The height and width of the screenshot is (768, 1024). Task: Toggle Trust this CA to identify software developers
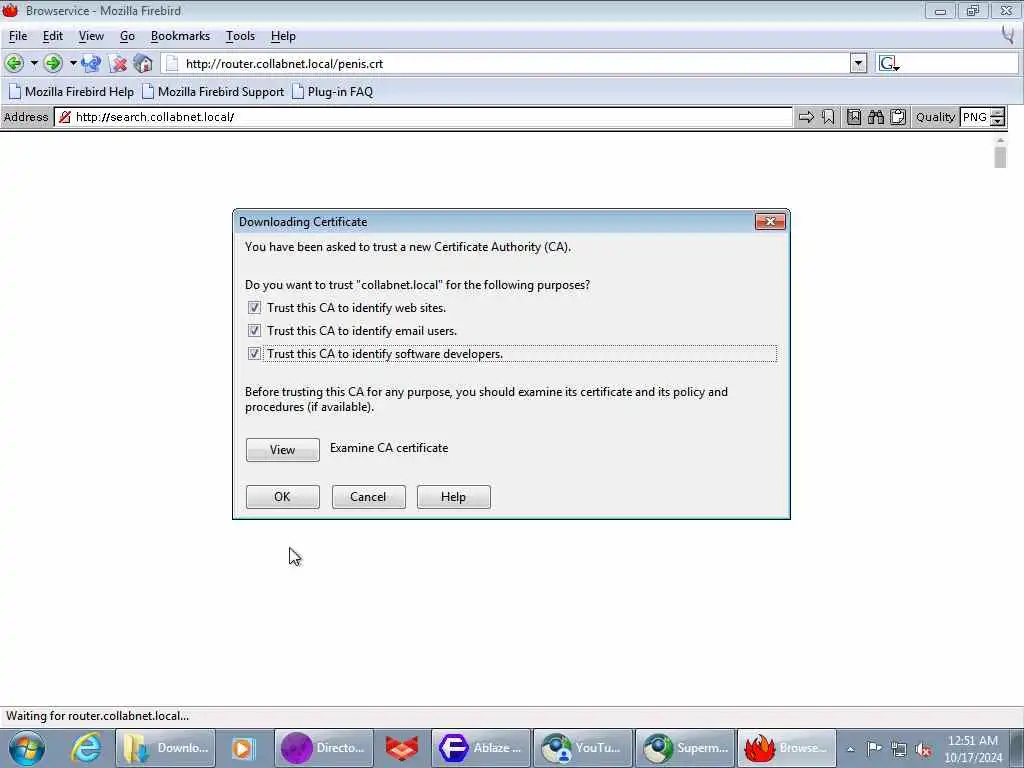coord(254,353)
